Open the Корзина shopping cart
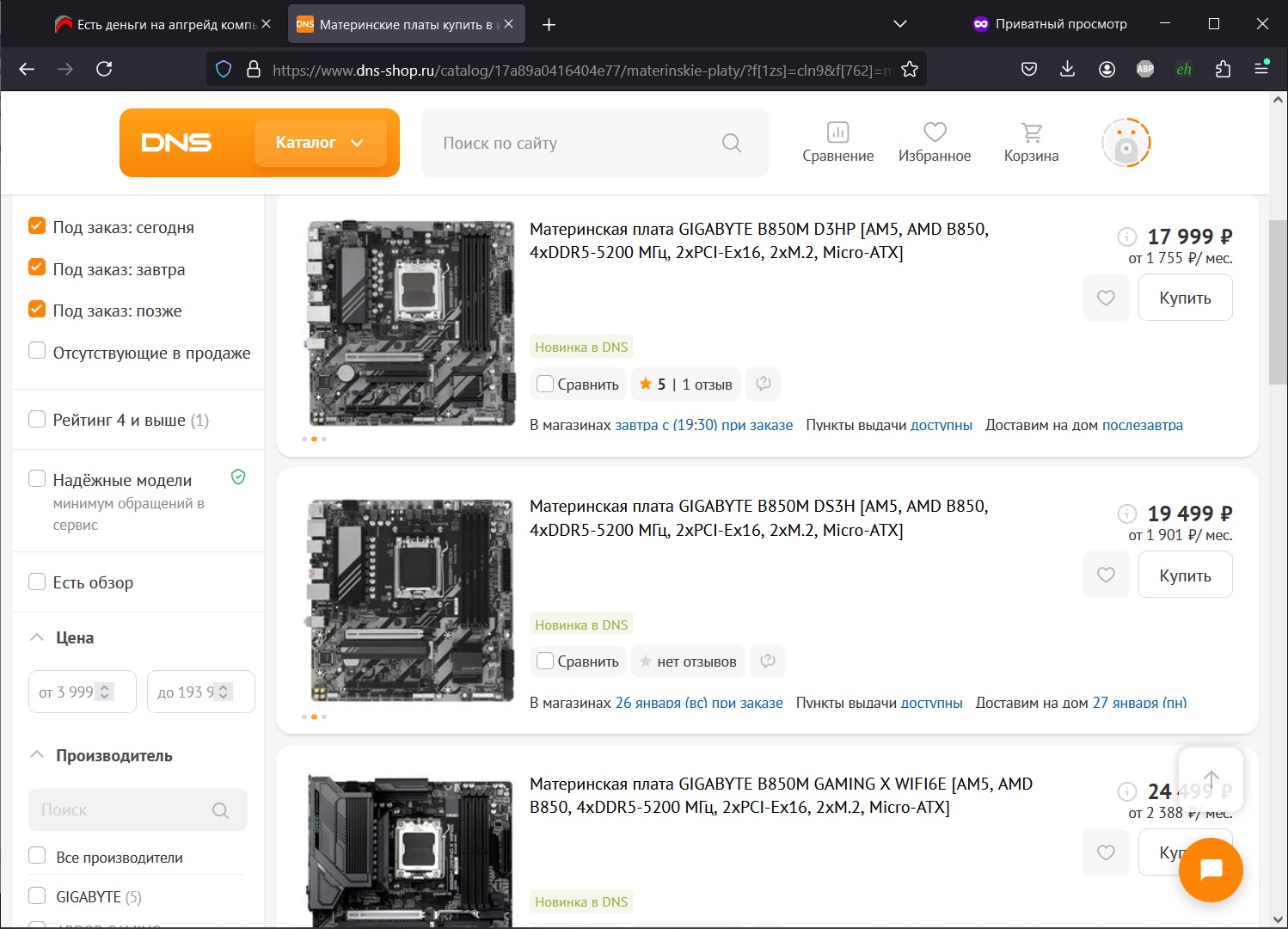The width and height of the screenshot is (1288, 929). (1032, 143)
